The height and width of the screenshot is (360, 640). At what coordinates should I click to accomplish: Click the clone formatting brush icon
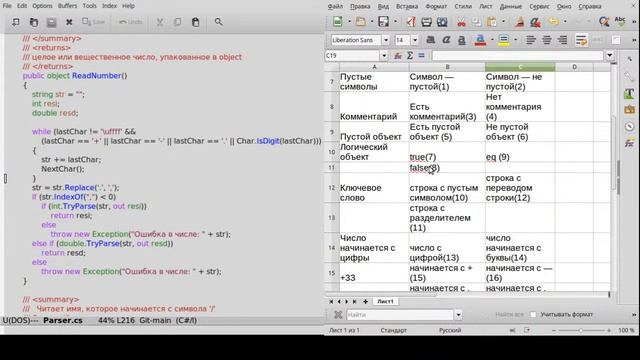pos(520,22)
